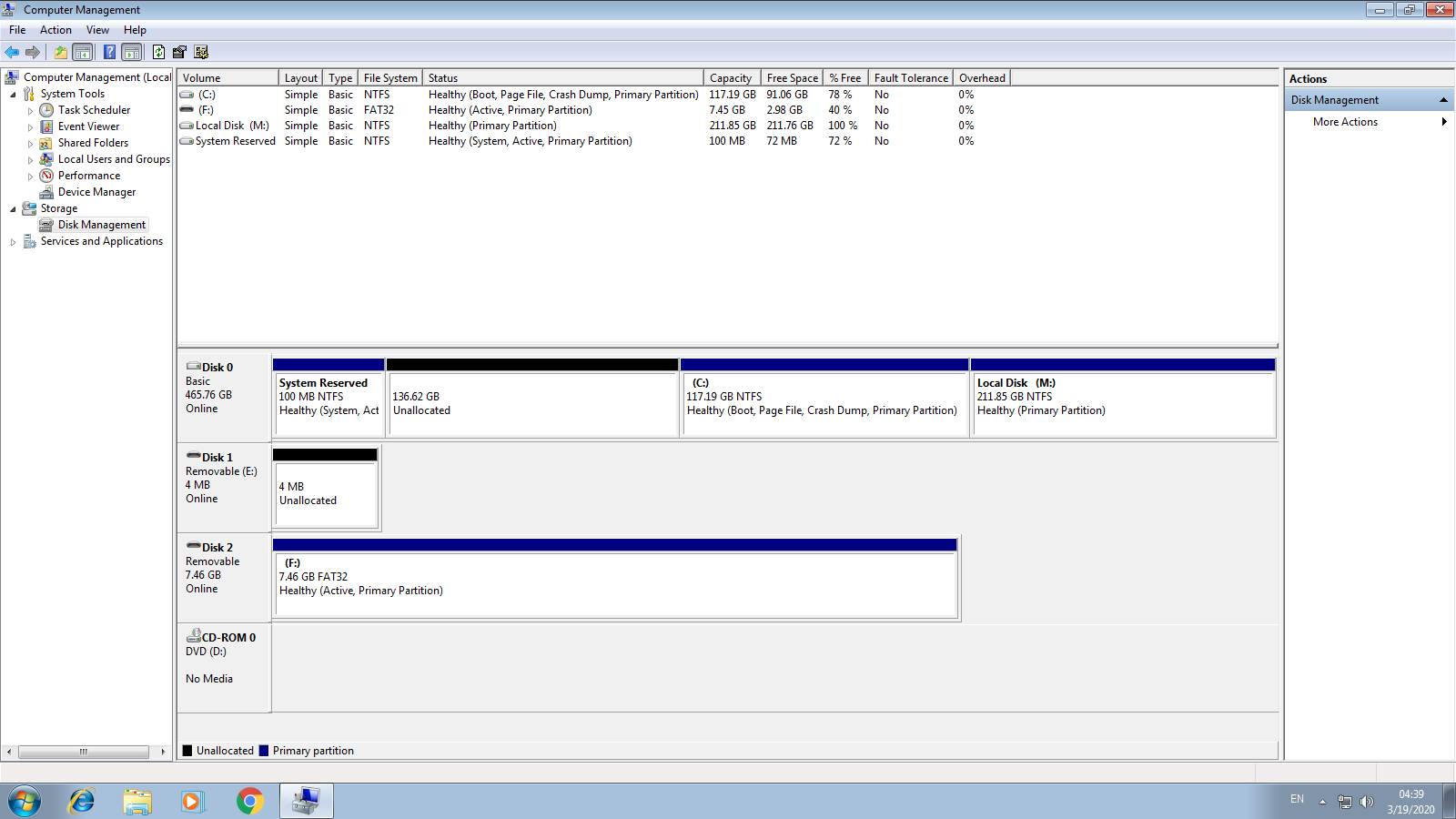1456x819 pixels.
Task: Open the Action menu
Action: coord(56,30)
